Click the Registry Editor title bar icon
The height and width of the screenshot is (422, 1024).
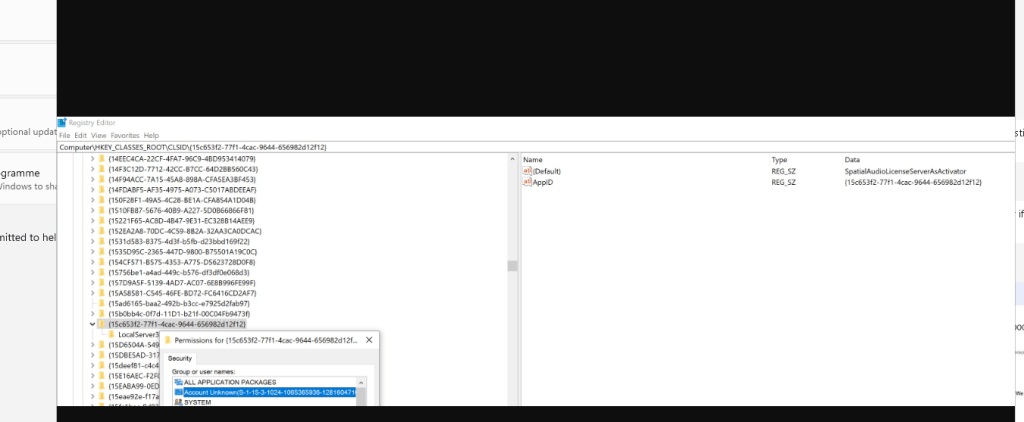pos(62,122)
